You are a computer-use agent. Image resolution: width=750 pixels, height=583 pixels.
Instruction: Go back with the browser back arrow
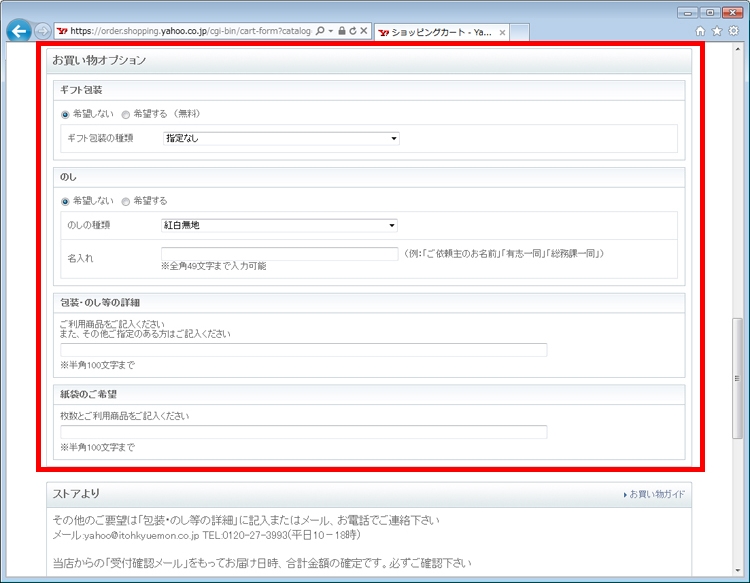[19, 32]
